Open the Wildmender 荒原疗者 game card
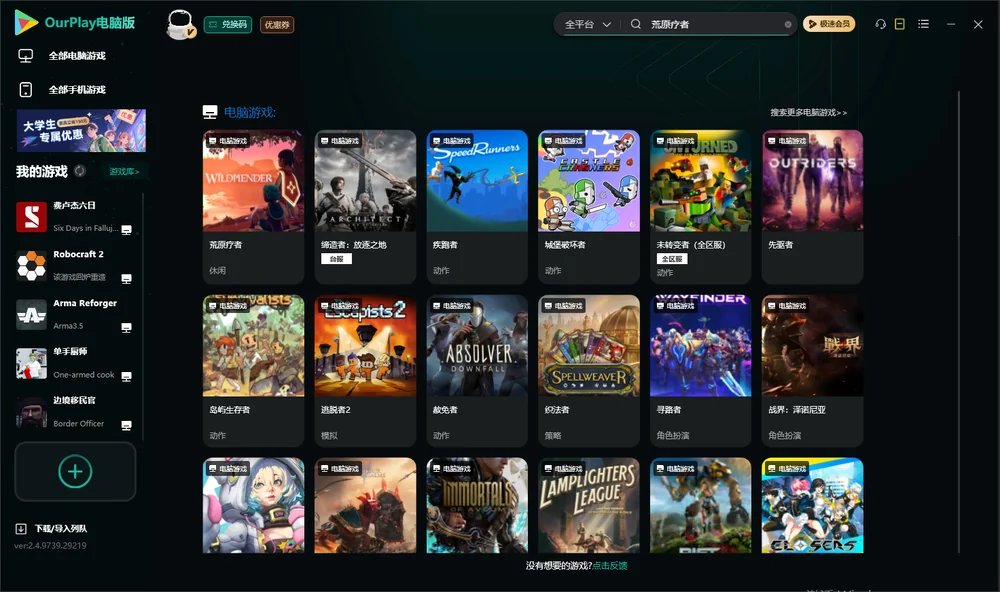Viewport: 1000px width, 592px height. pos(253,207)
